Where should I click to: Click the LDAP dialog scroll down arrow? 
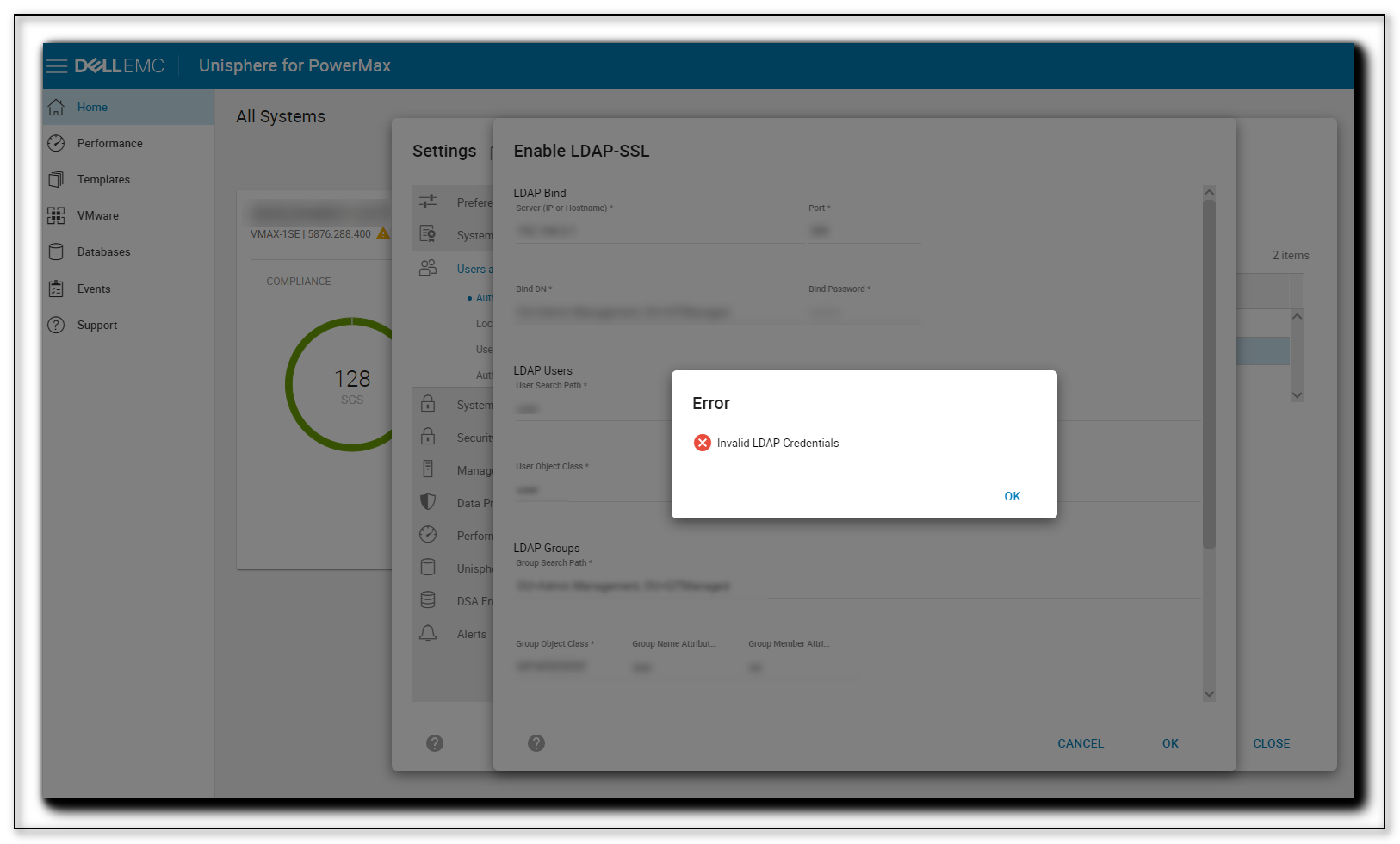pos(1209,694)
